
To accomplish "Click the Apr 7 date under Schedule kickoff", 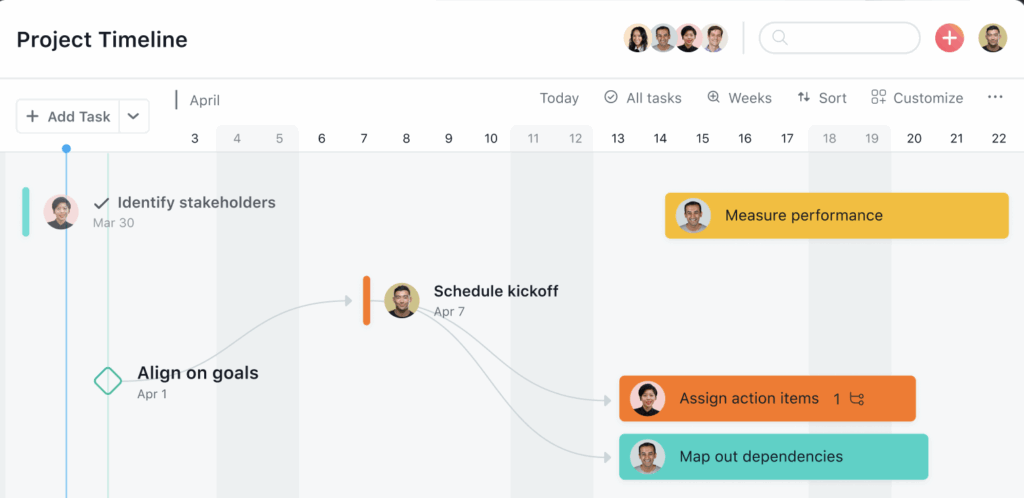I will 449,311.
